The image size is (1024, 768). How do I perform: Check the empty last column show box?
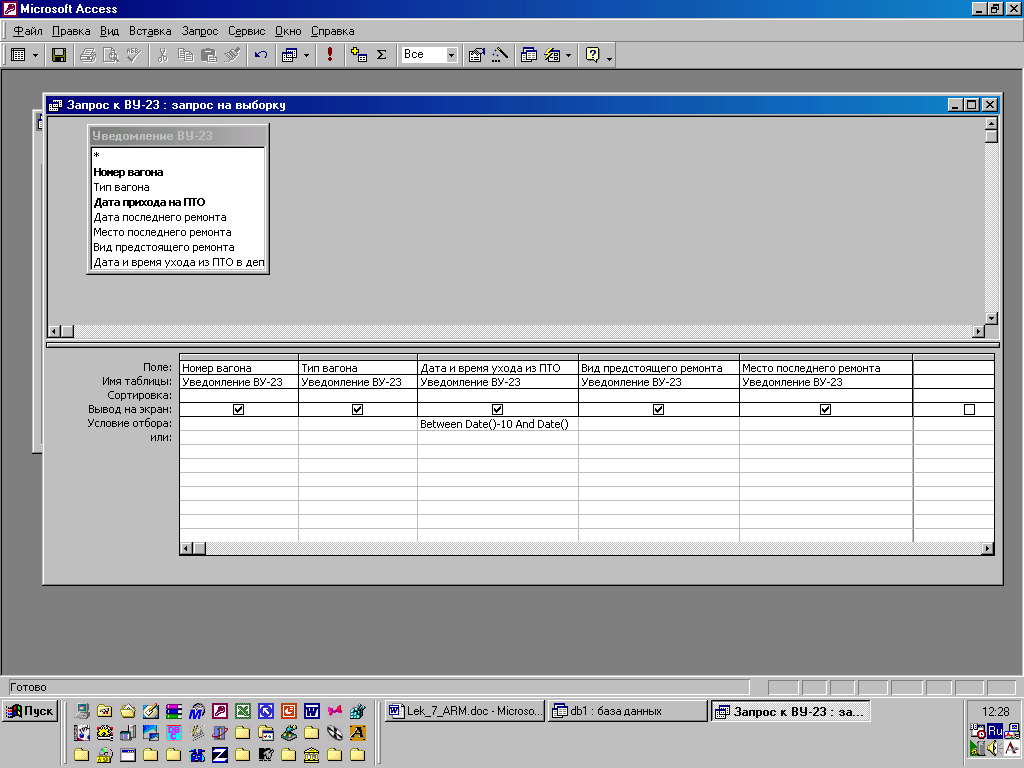coord(969,409)
